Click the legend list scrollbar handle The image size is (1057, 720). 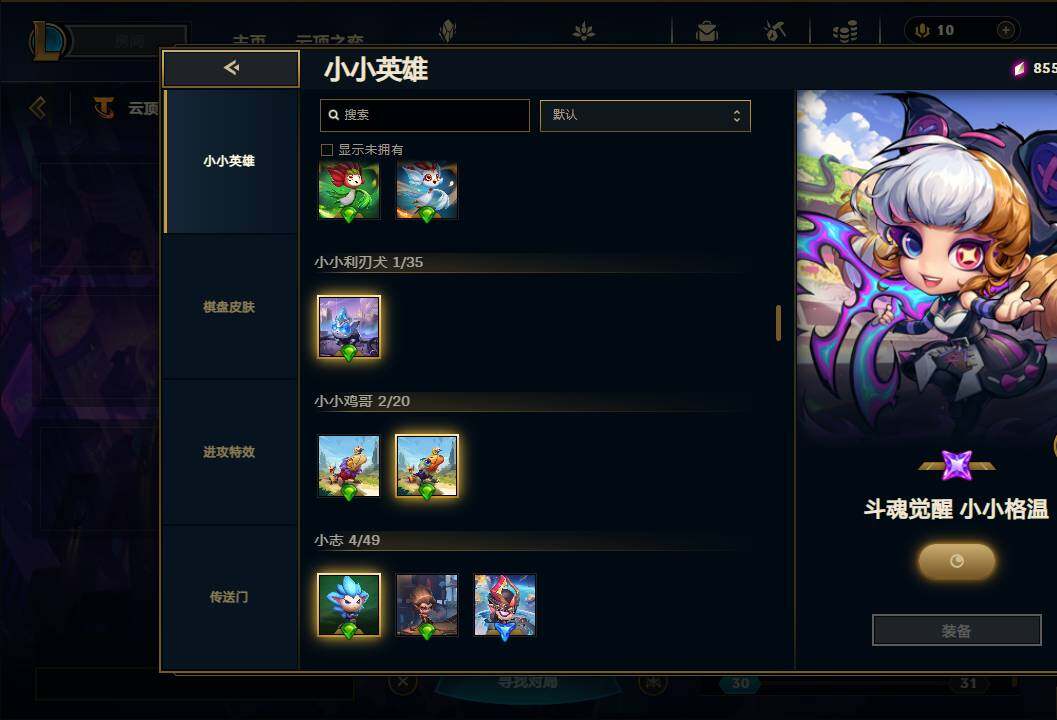[779, 323]
